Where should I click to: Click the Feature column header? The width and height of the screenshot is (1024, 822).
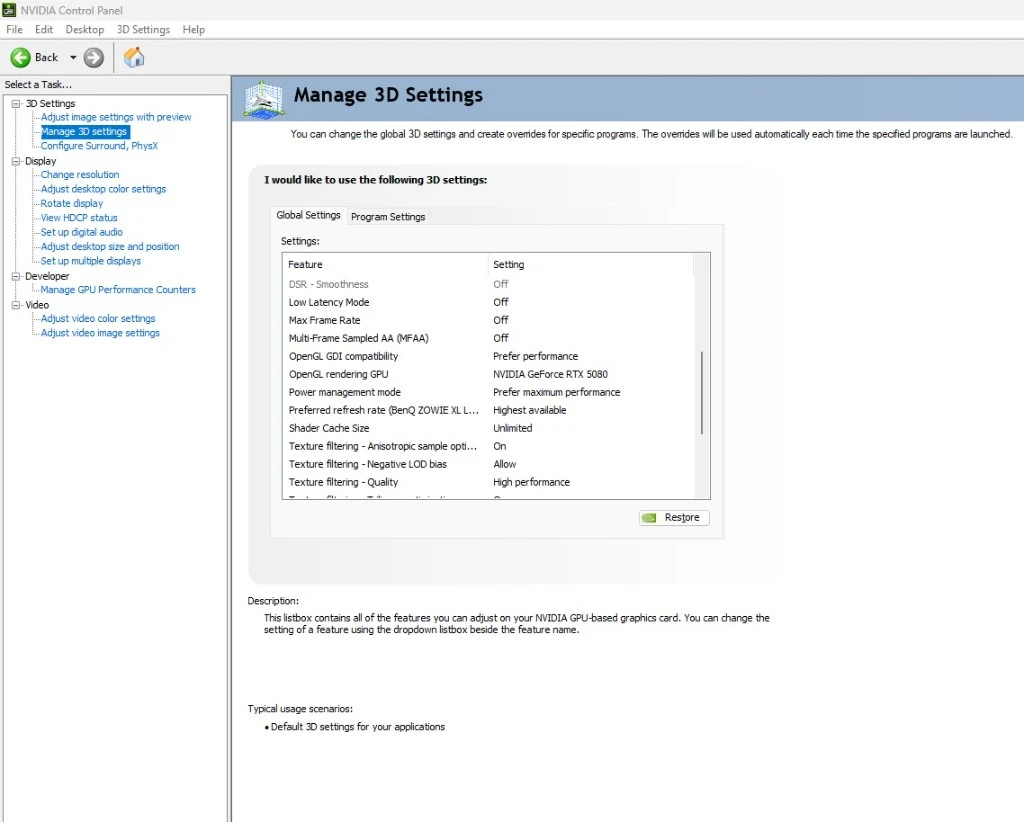pos(385,264)
